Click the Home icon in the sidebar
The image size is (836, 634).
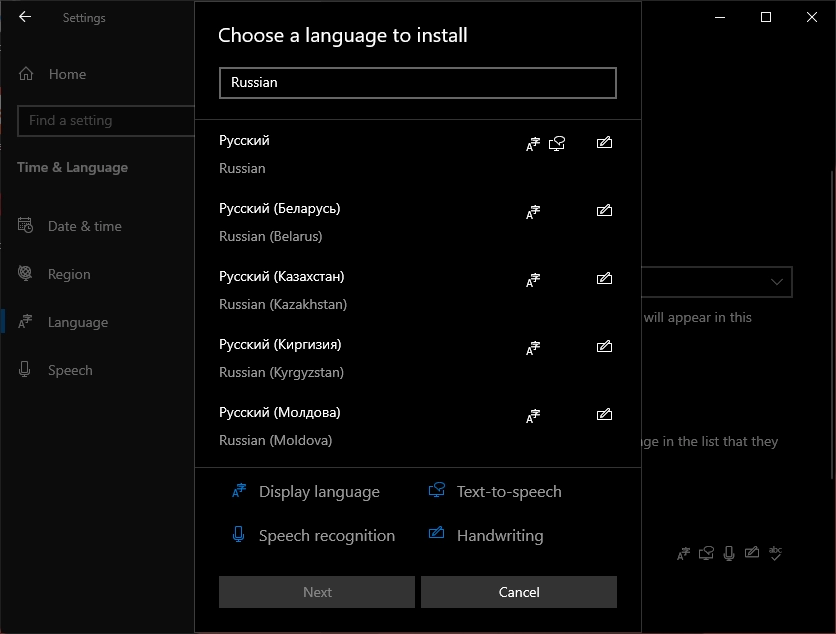pos(26,74)
